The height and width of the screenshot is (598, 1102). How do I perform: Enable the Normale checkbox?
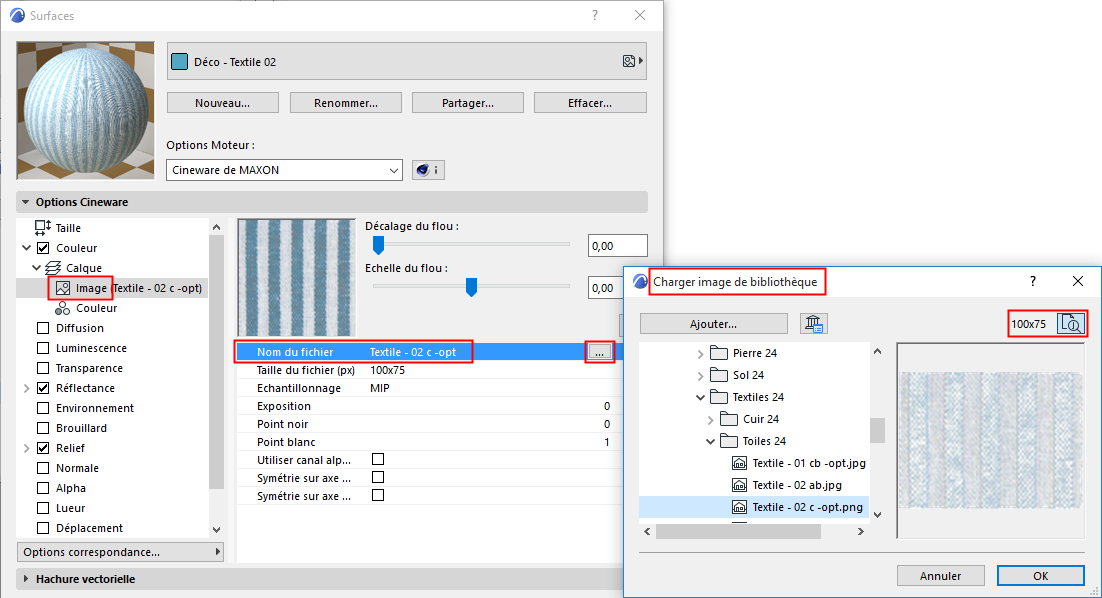point(43,468)
